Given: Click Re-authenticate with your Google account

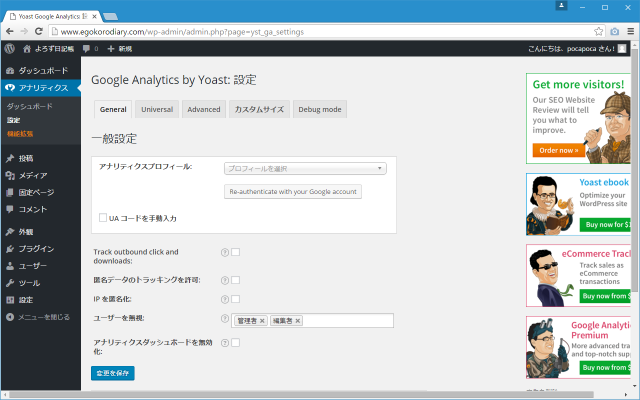Looking at the screenshot, I should tap(293, 192).
